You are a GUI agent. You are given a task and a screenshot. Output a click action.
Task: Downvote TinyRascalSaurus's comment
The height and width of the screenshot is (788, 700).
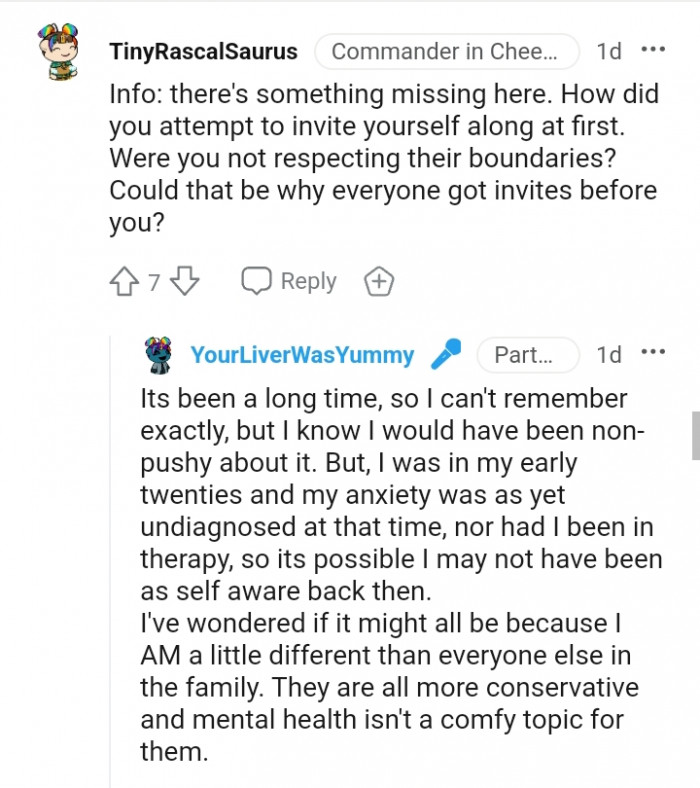pos(185,282)
